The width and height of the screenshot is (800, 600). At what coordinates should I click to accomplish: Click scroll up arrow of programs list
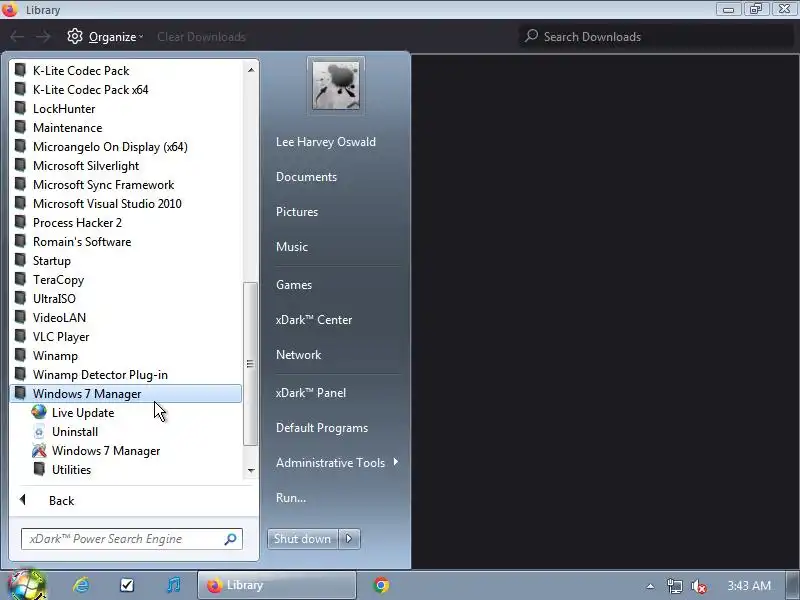coord(251,69)
